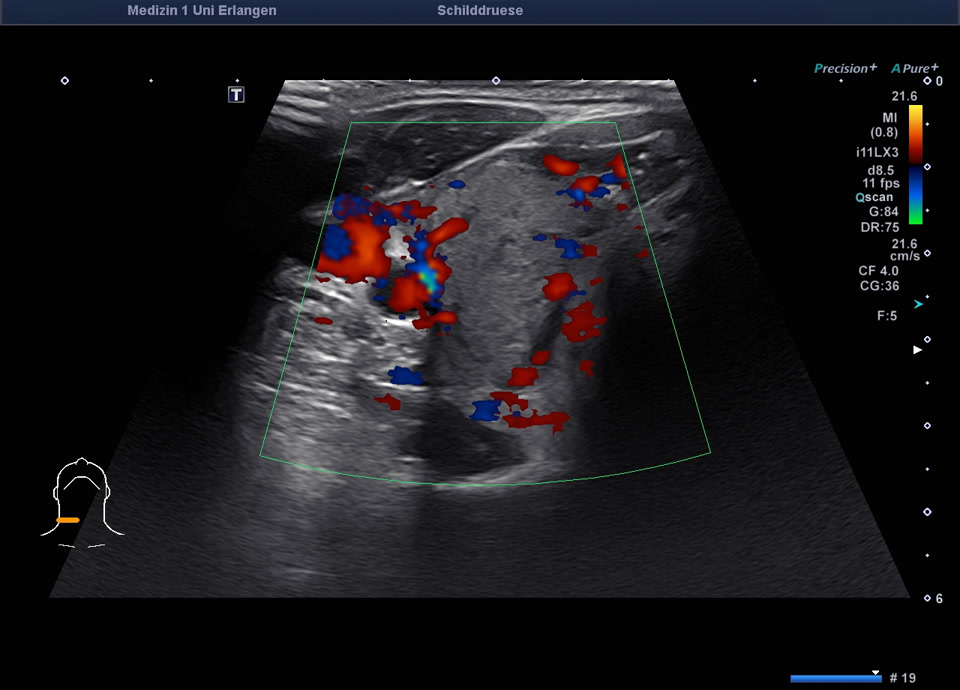Click the DR:75 dynamic range value
The width and height of the screenshot is (960, 690).
(x=877, y=227)
